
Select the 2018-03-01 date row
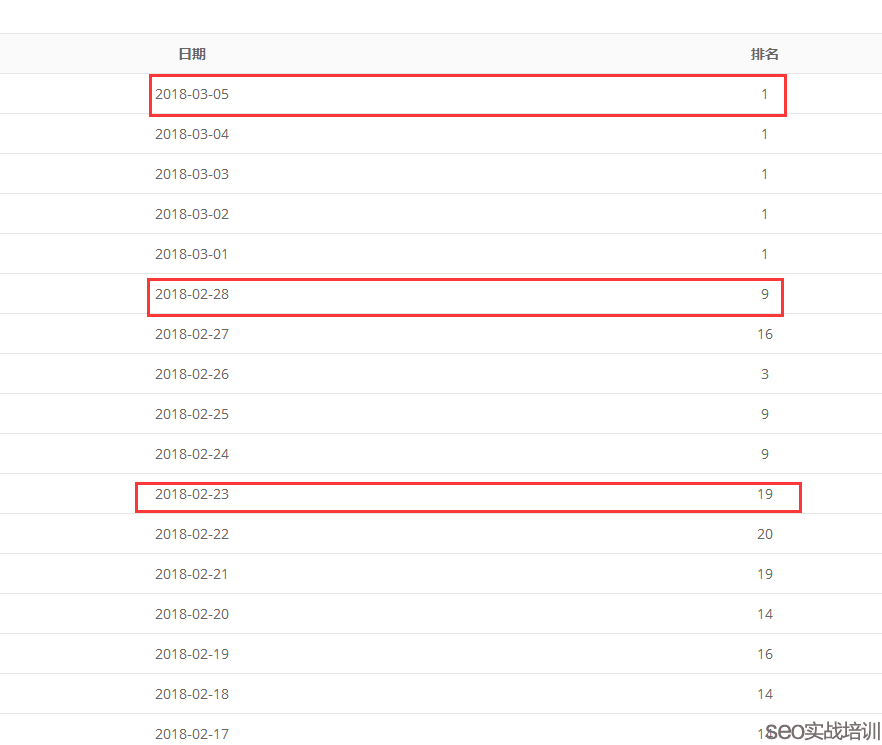point(192,254)
